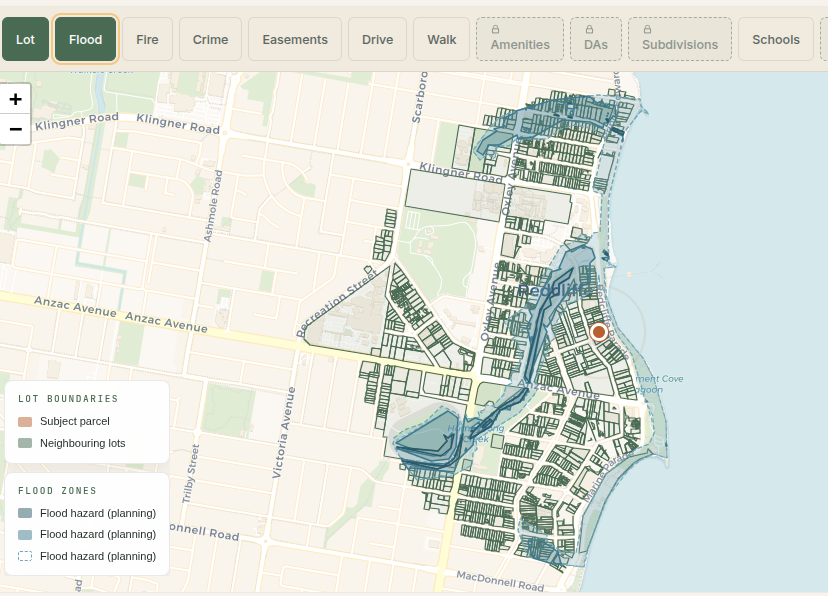The image size is (828, 596).
Task: Show the Walk layer
Action: [x=441, y=39]
